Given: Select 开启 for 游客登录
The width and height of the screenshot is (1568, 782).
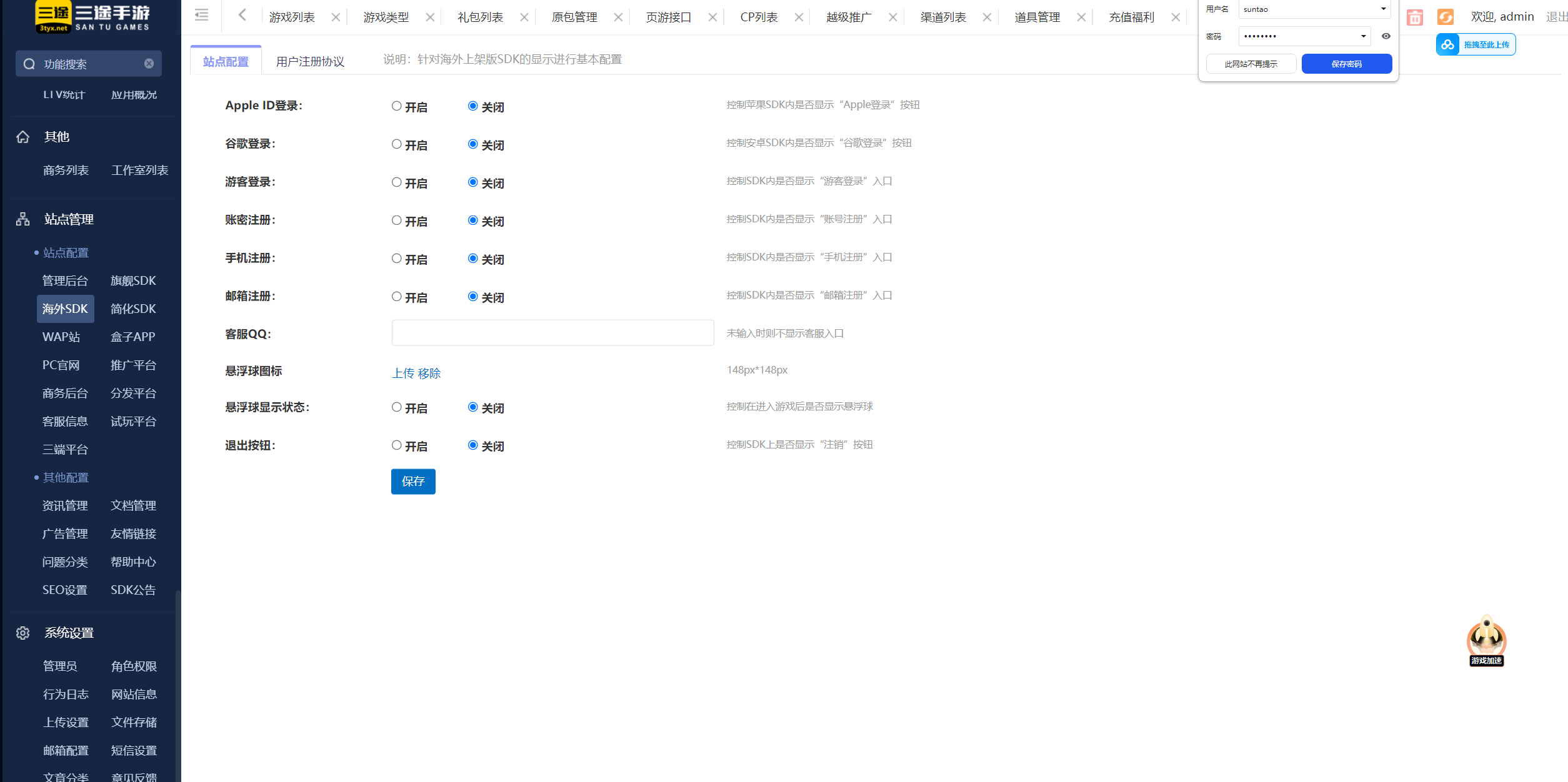Looking at the screenshot, I should [x=396, y=182].
